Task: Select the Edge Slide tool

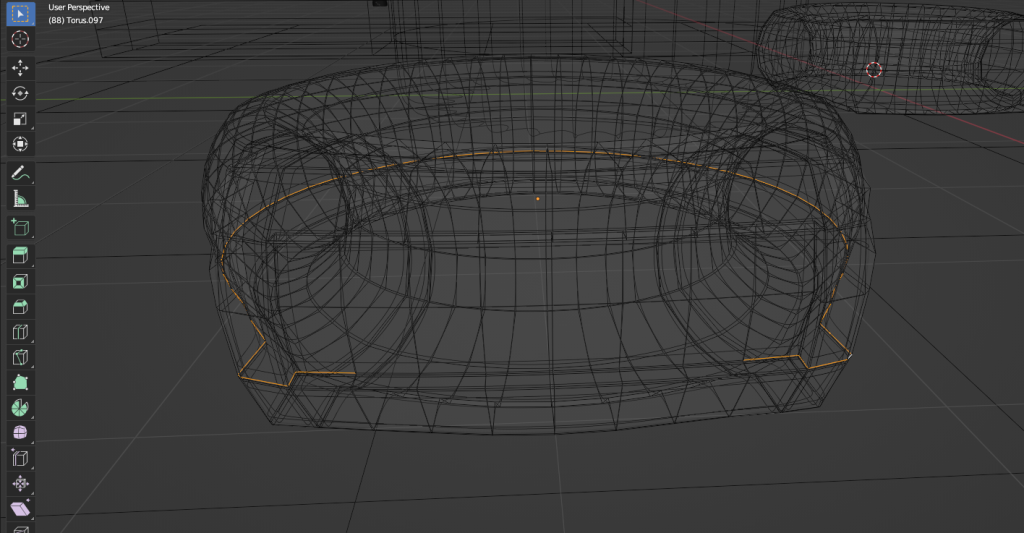Action: click(20, 460)
